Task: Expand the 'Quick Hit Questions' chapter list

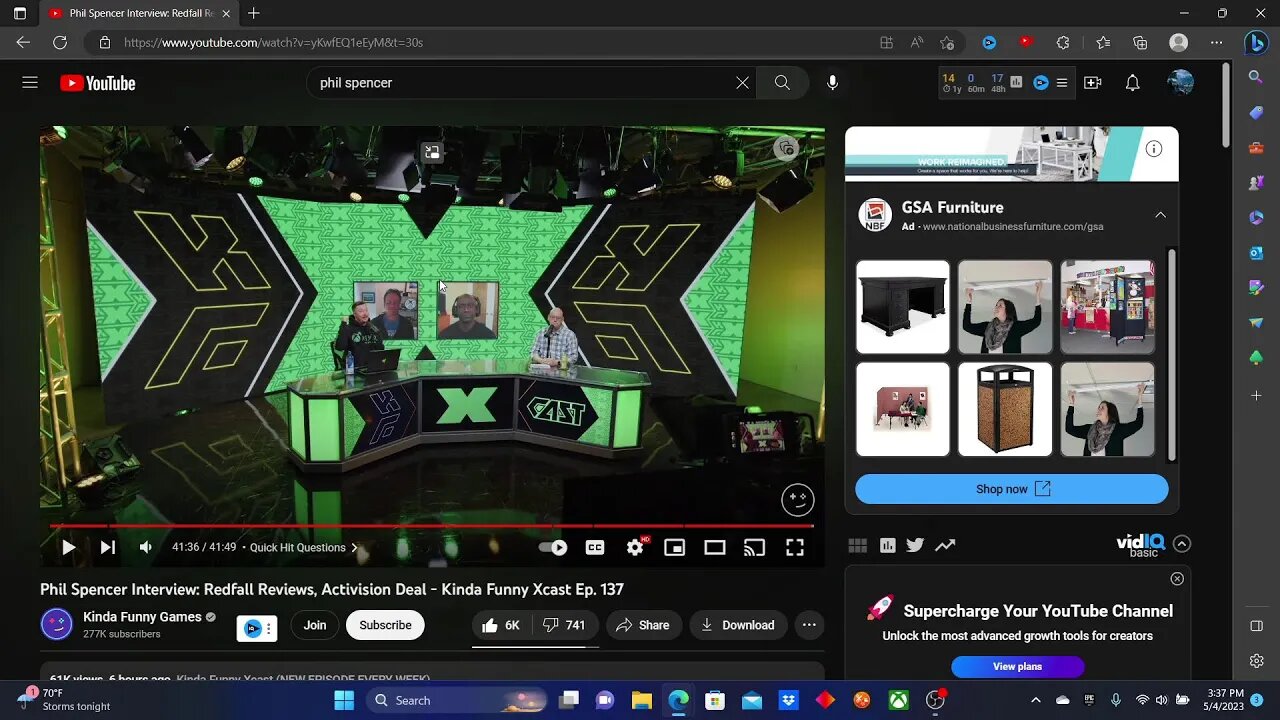Action: 304,547
